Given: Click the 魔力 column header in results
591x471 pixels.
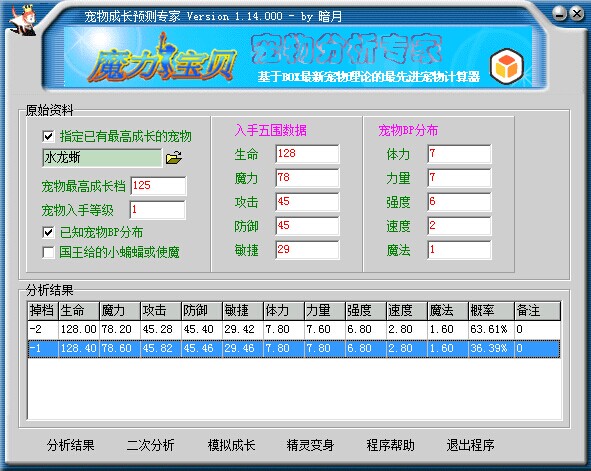Looking at the screenshot, I should click(x=120, y=311).
